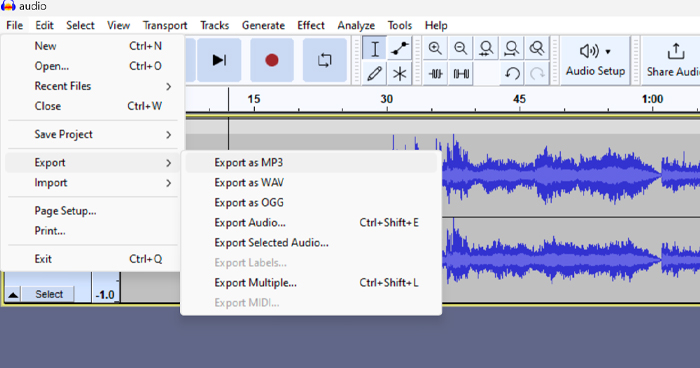Image resolution: width=700 pixels, height=368 pixels.
Task: Click the 30 second mark on timeline
Action: click(387, 99)
